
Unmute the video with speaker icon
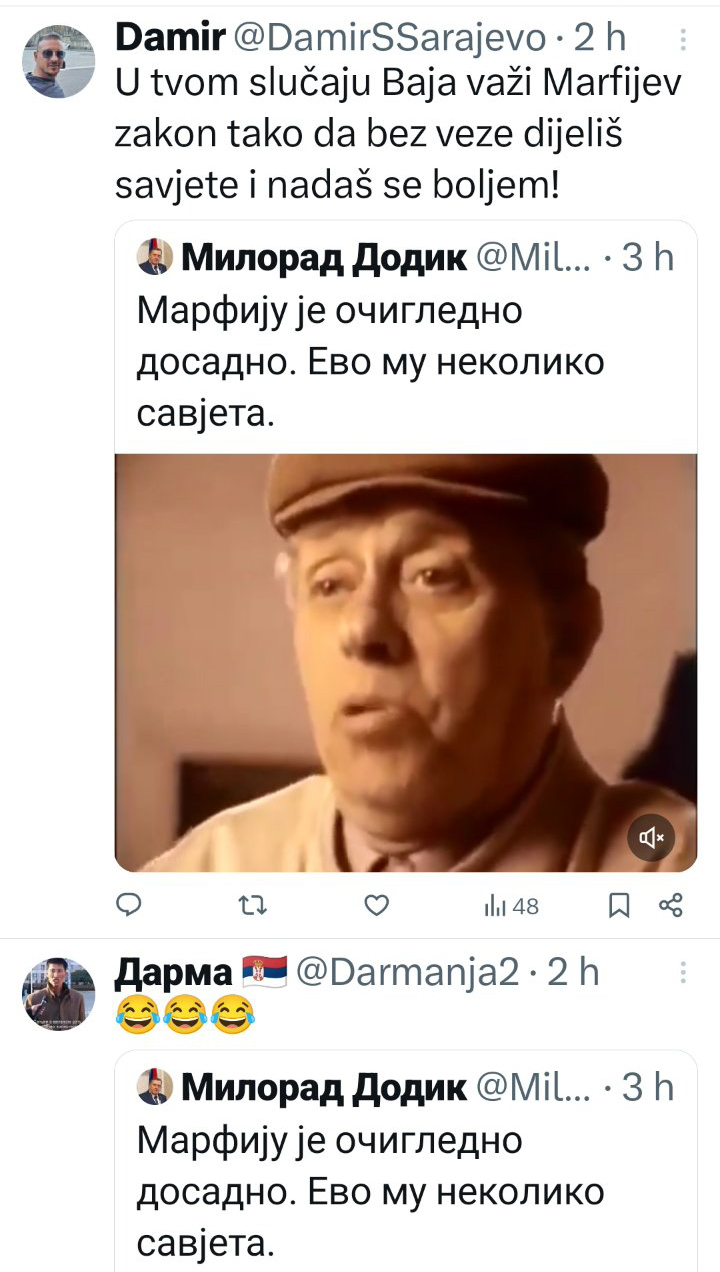652,837
